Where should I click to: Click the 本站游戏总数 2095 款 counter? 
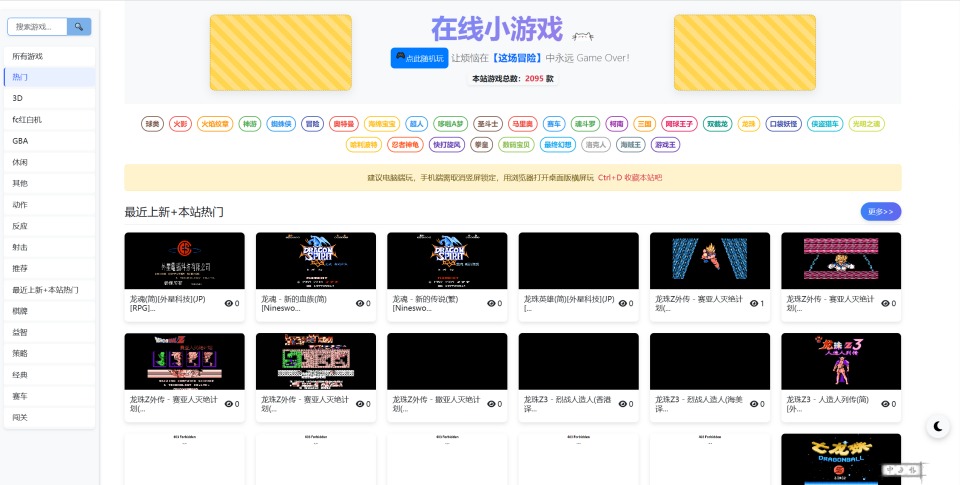tap(513, 78)
